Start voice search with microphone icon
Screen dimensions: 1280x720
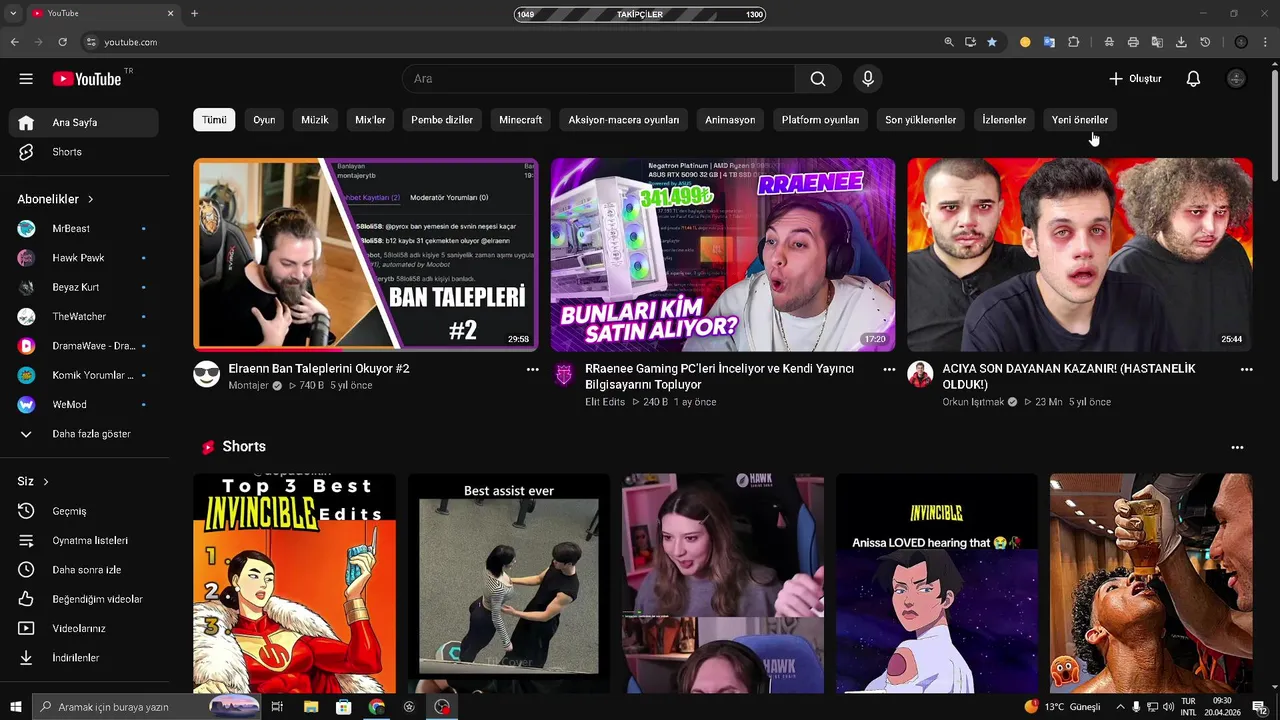(x=868, y=79)
